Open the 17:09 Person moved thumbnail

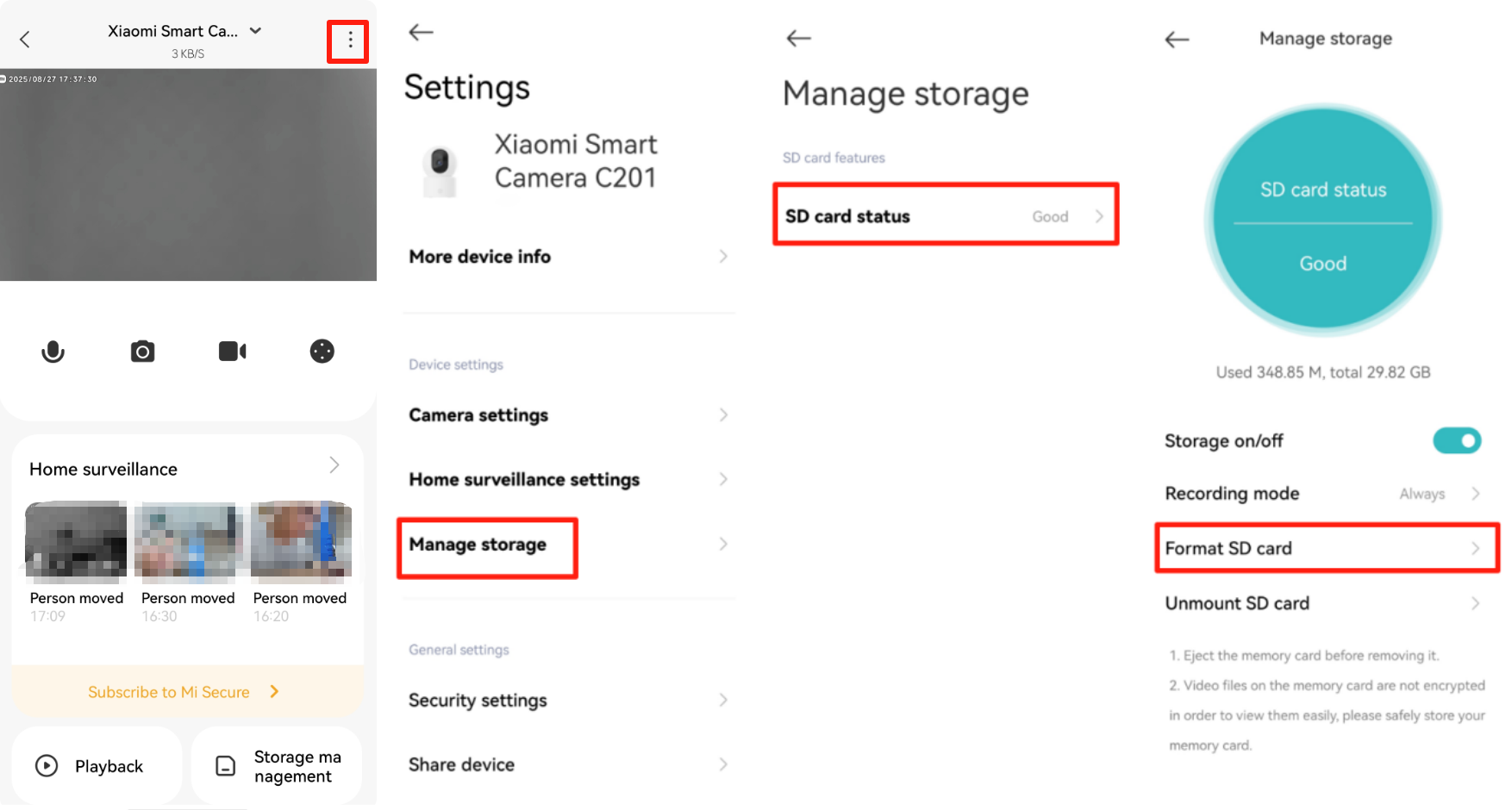pos(76,541)
